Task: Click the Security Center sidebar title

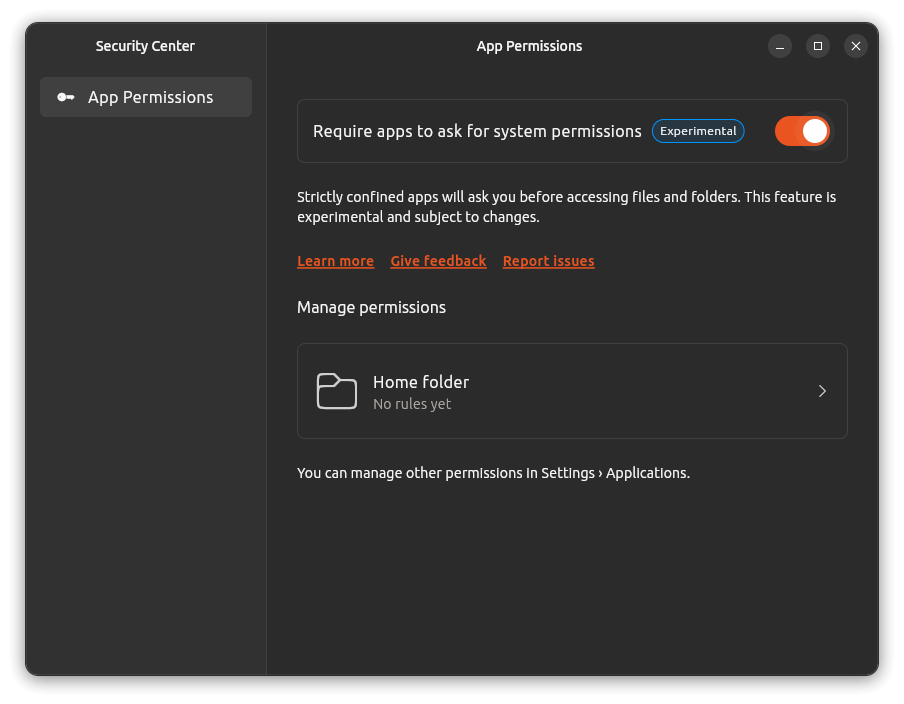Action: coord(145,46)
